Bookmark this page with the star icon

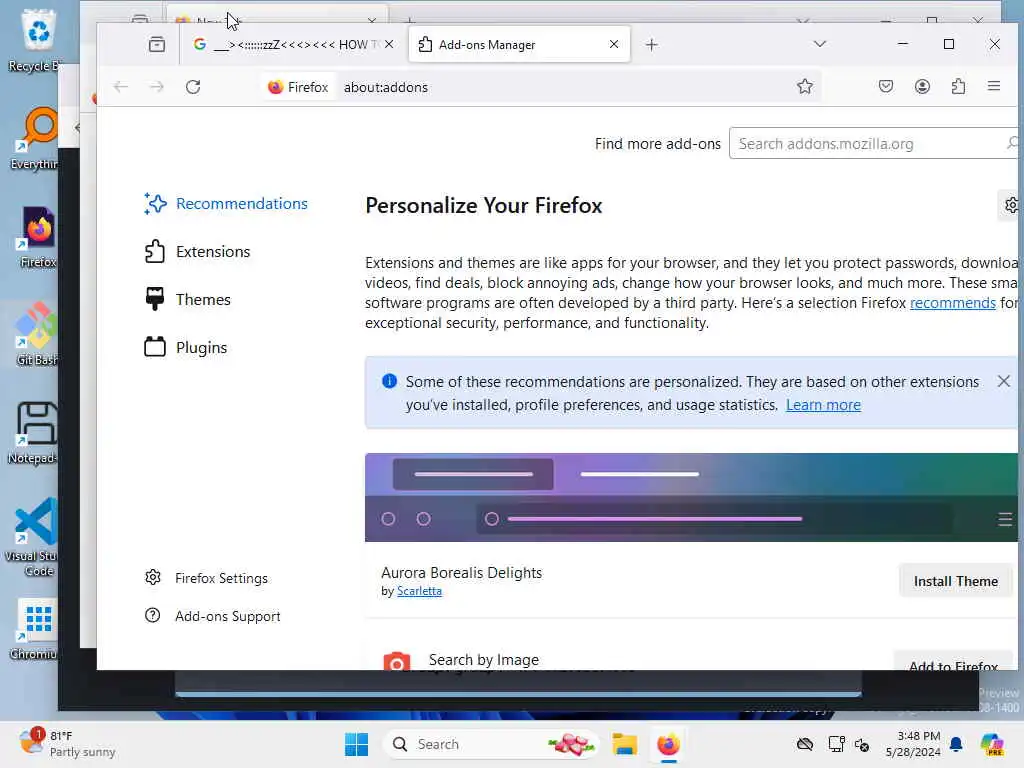coord(805,86)
